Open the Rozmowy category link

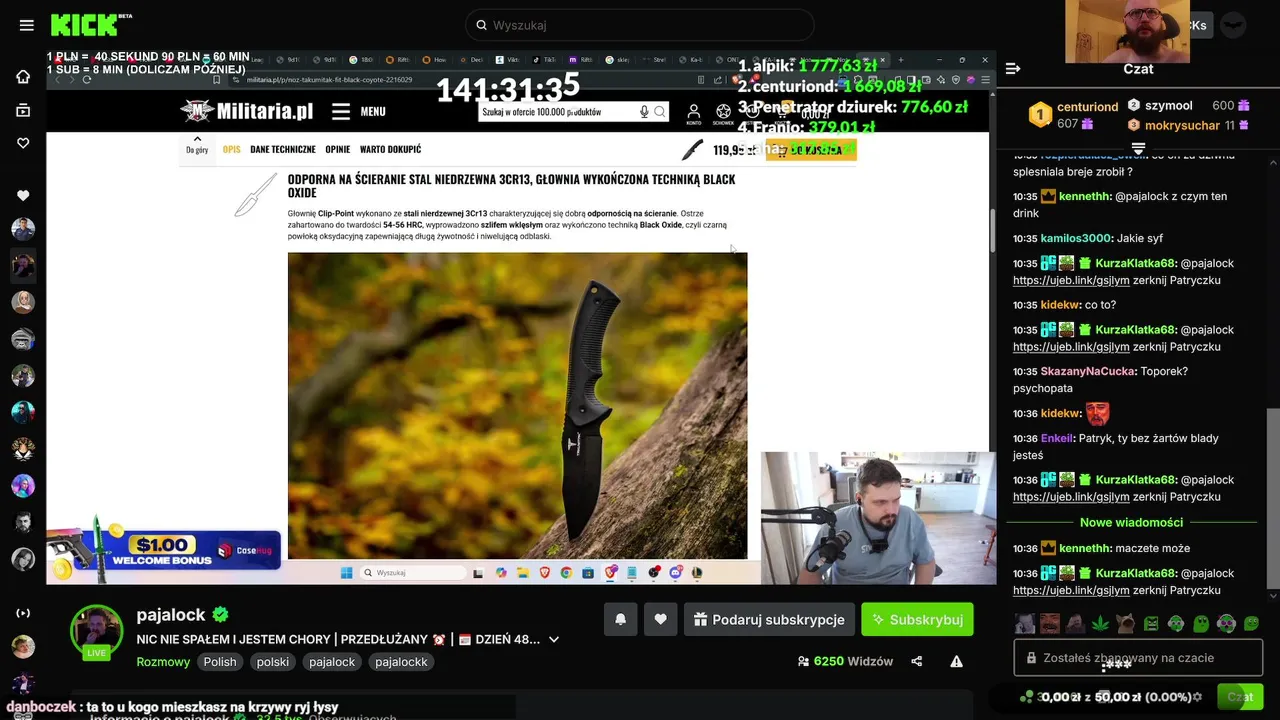point(163,662)
